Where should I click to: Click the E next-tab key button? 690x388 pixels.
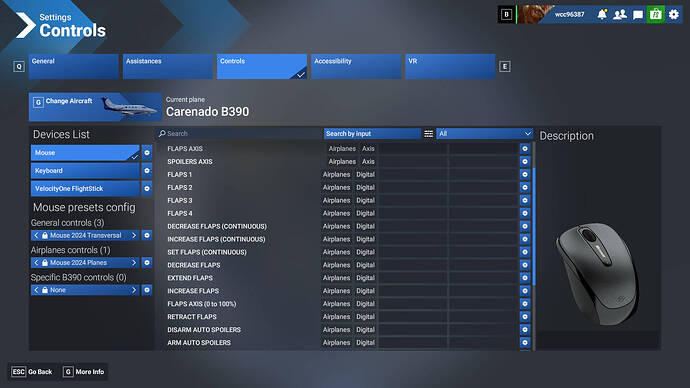pos(505,67)
